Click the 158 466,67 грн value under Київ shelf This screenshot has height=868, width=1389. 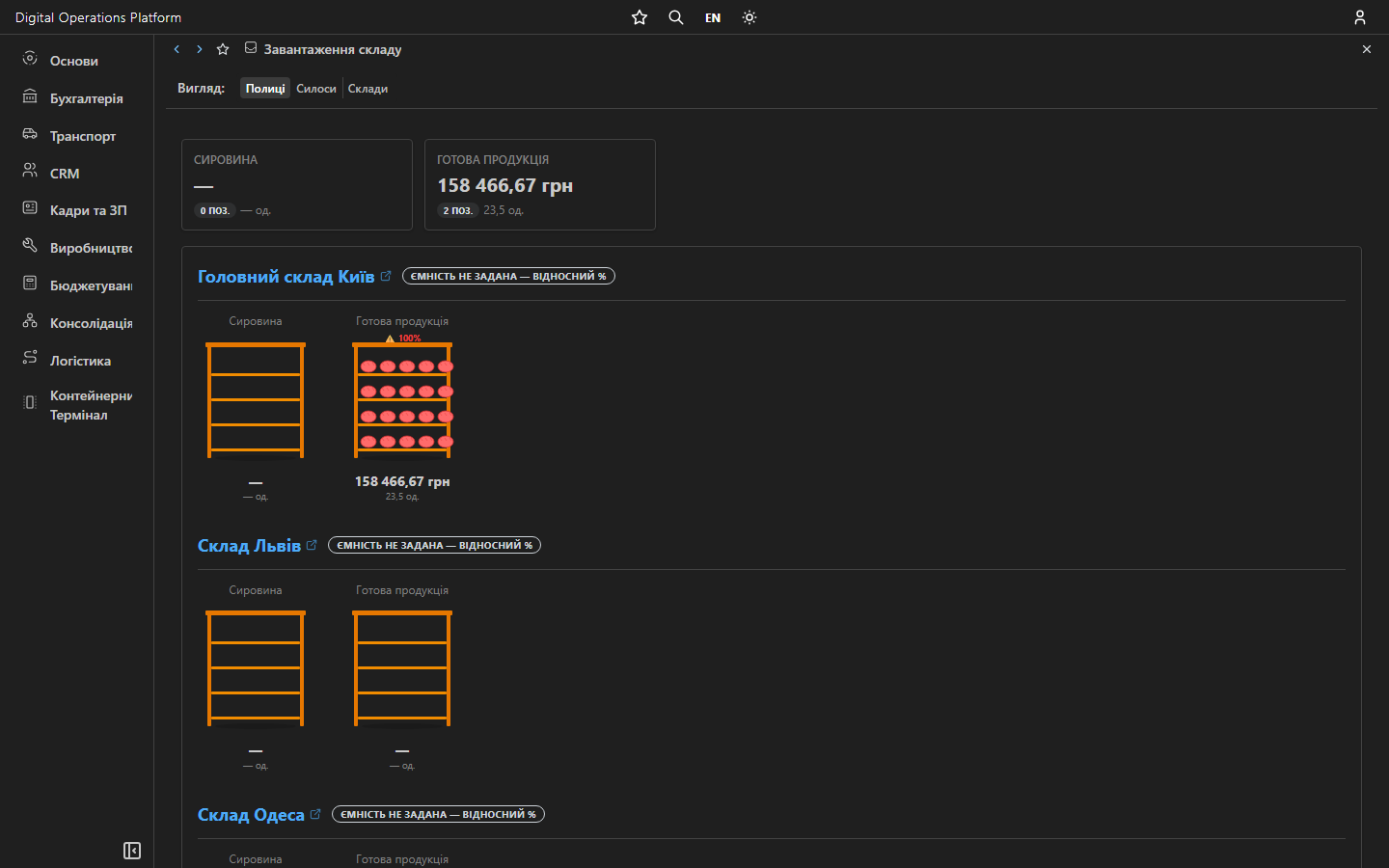point(402,481)
